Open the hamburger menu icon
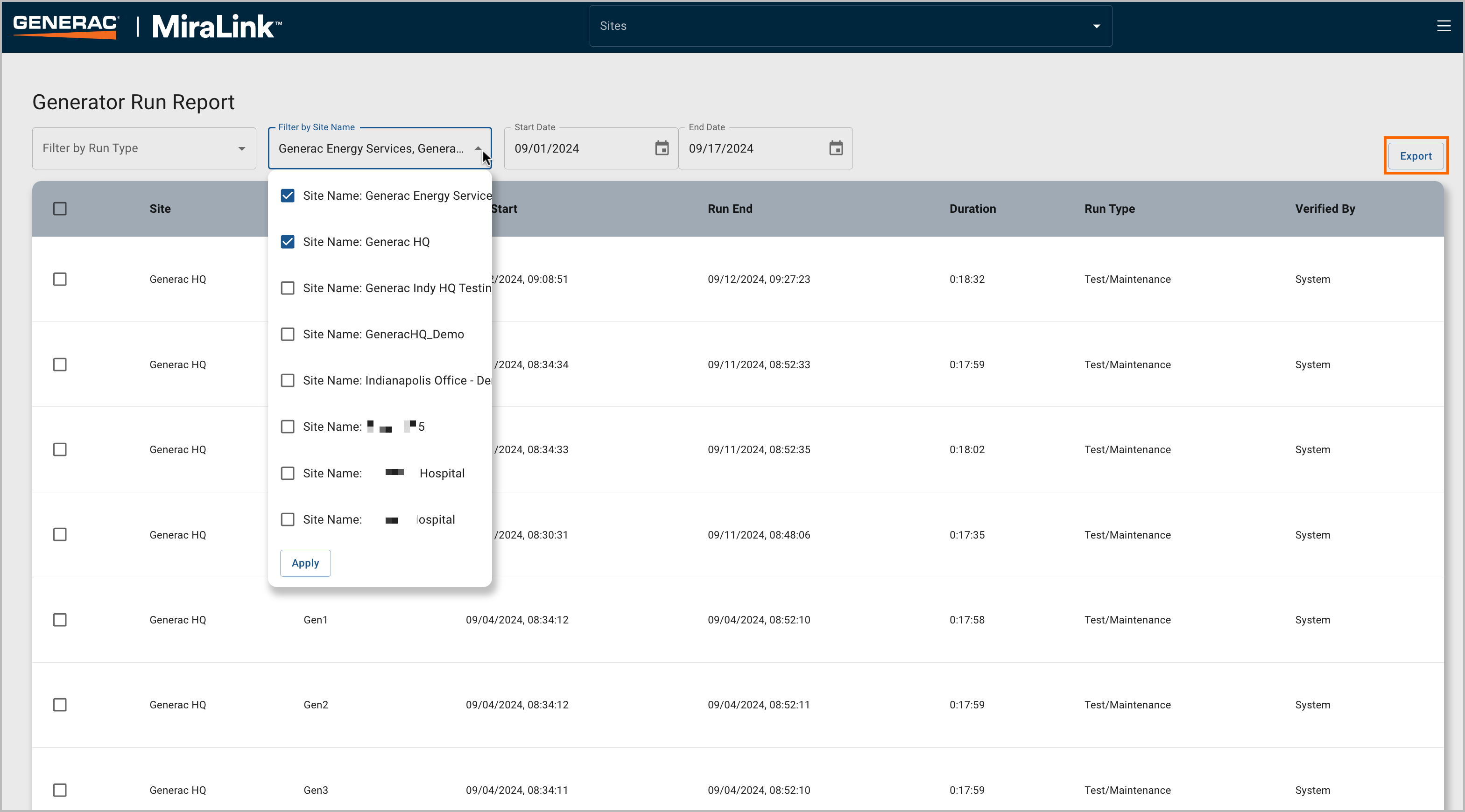 pyautogui.click(x=1444, y=26)
